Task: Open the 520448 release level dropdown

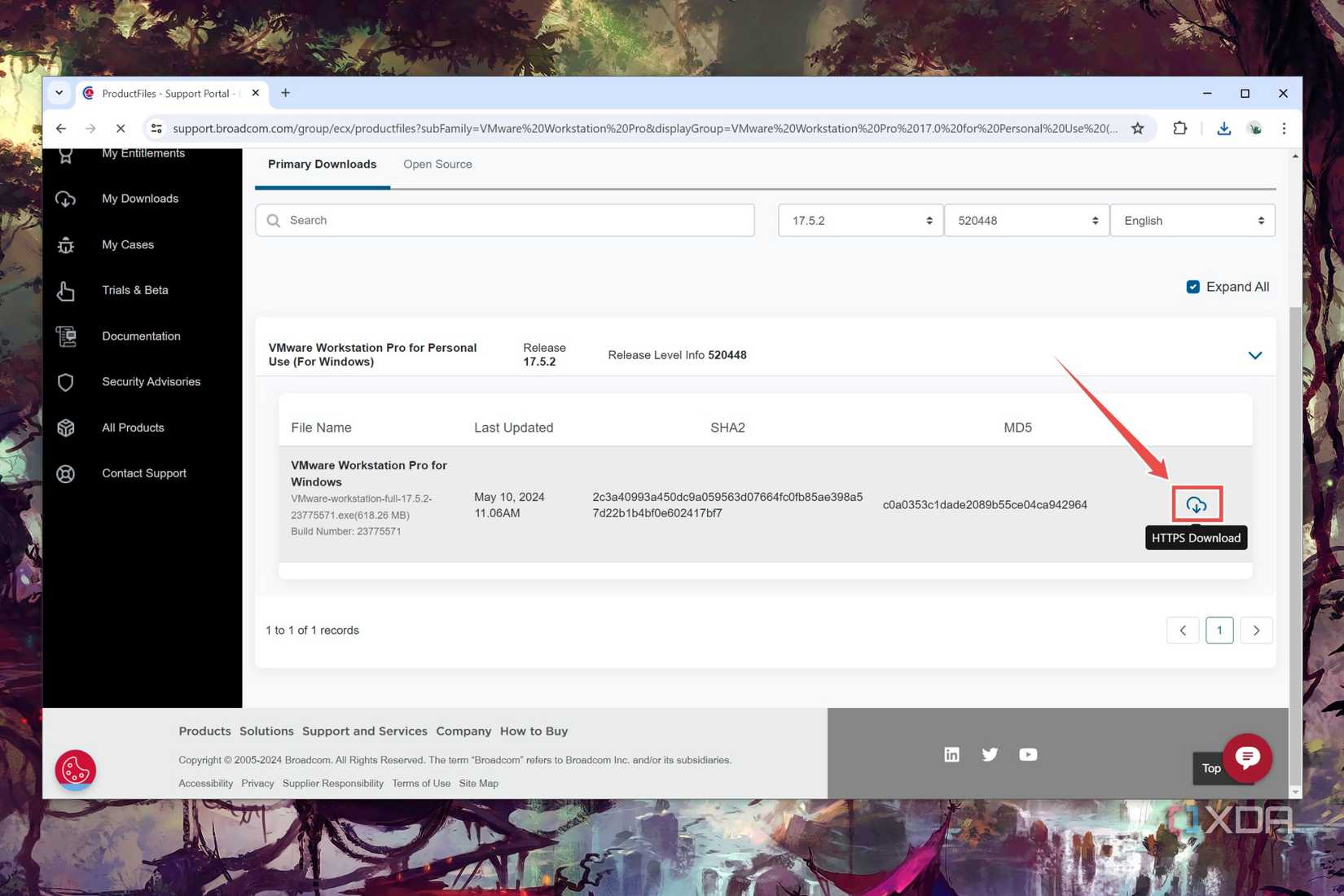Action: pos(1026,221)
